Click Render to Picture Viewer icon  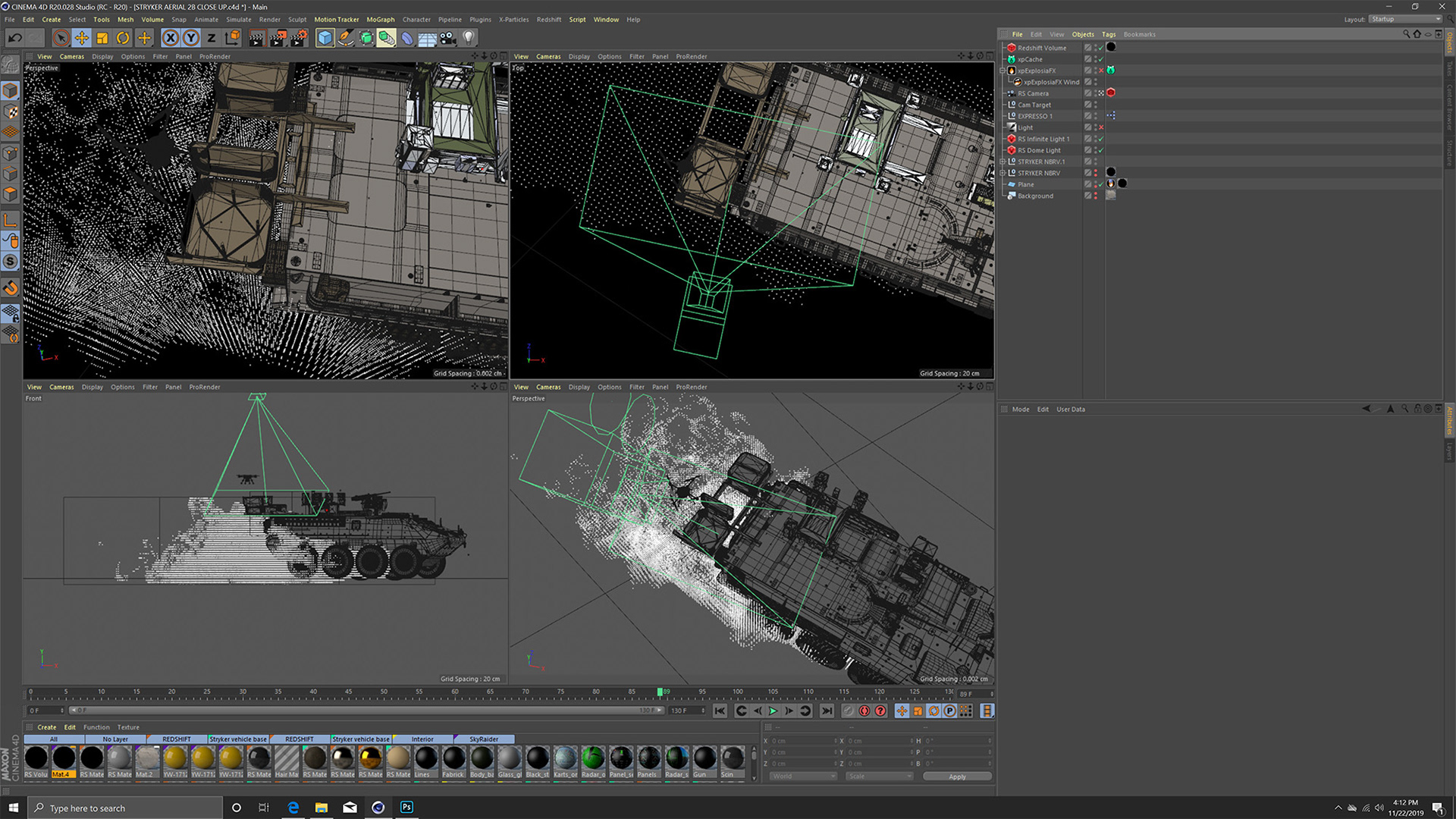click(278, 37)
